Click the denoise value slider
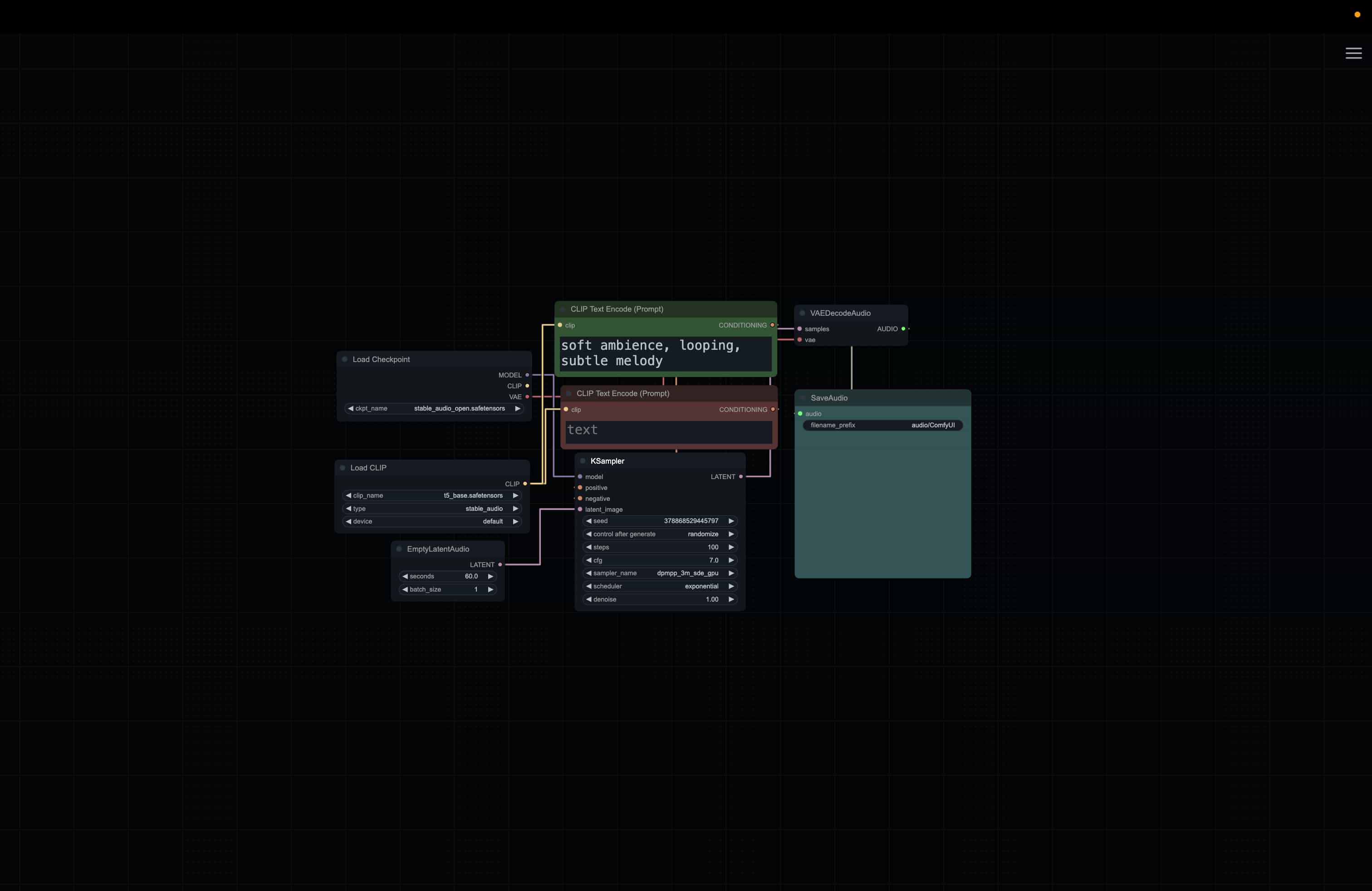Image resolution: width=1372 pixels, height=891 pixels. tap(660, 599)
